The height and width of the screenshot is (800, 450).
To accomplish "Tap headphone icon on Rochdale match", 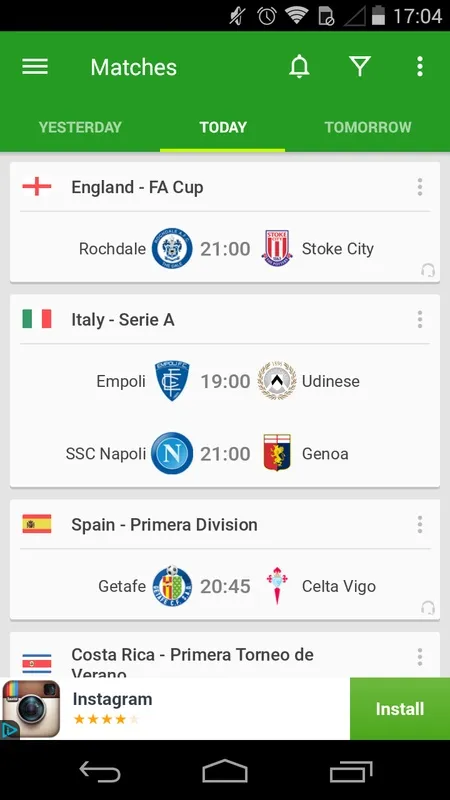I will coord(428,270).
